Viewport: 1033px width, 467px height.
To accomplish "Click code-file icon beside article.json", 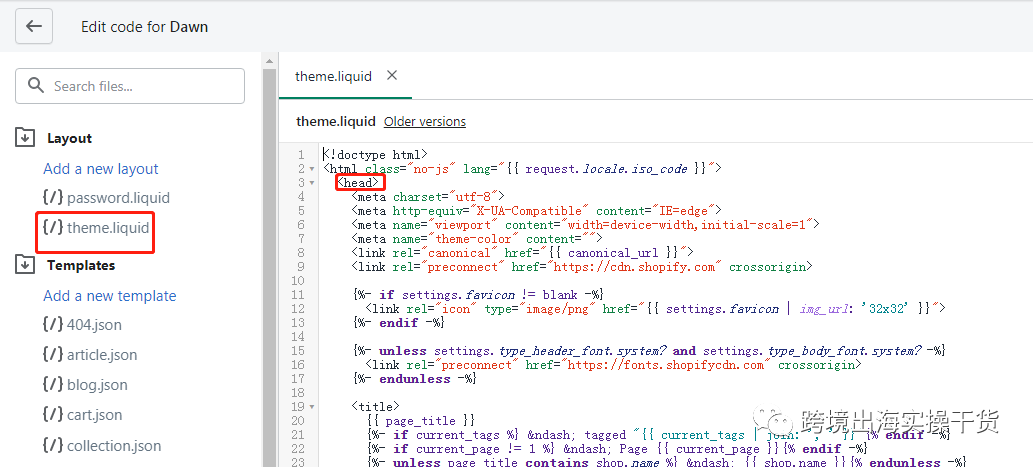I will 53,354.
